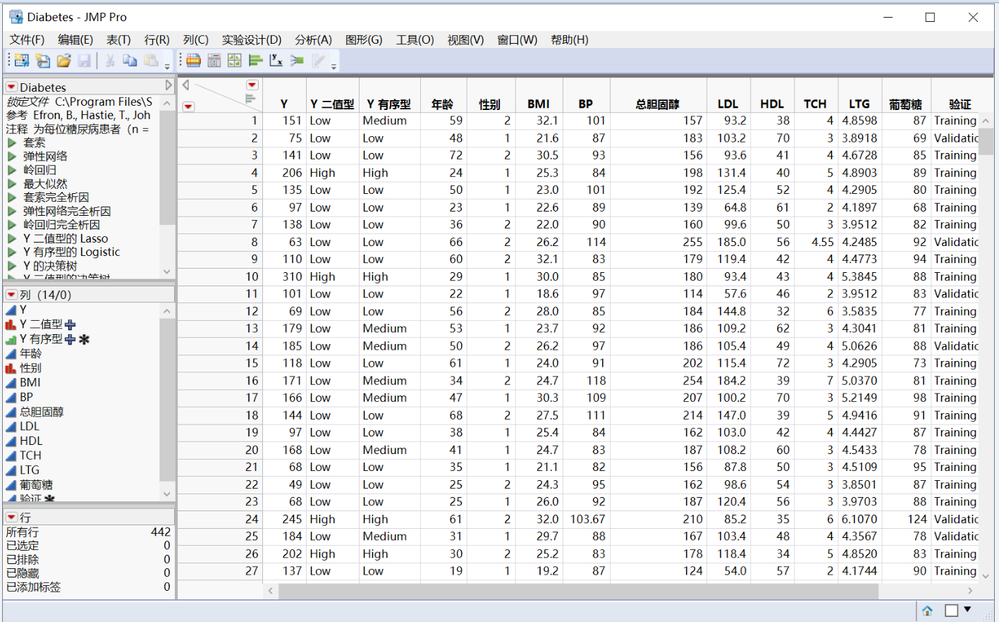The image size is (999, 624).
Task: Collapse the Diabetes panel with its chevron
Action: coord(170,86)
